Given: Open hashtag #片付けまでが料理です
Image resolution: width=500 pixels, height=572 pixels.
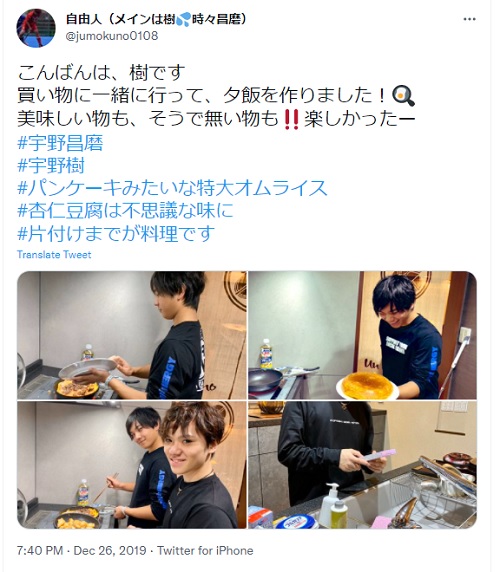Looking at the screenshot, I should point(116,234).
